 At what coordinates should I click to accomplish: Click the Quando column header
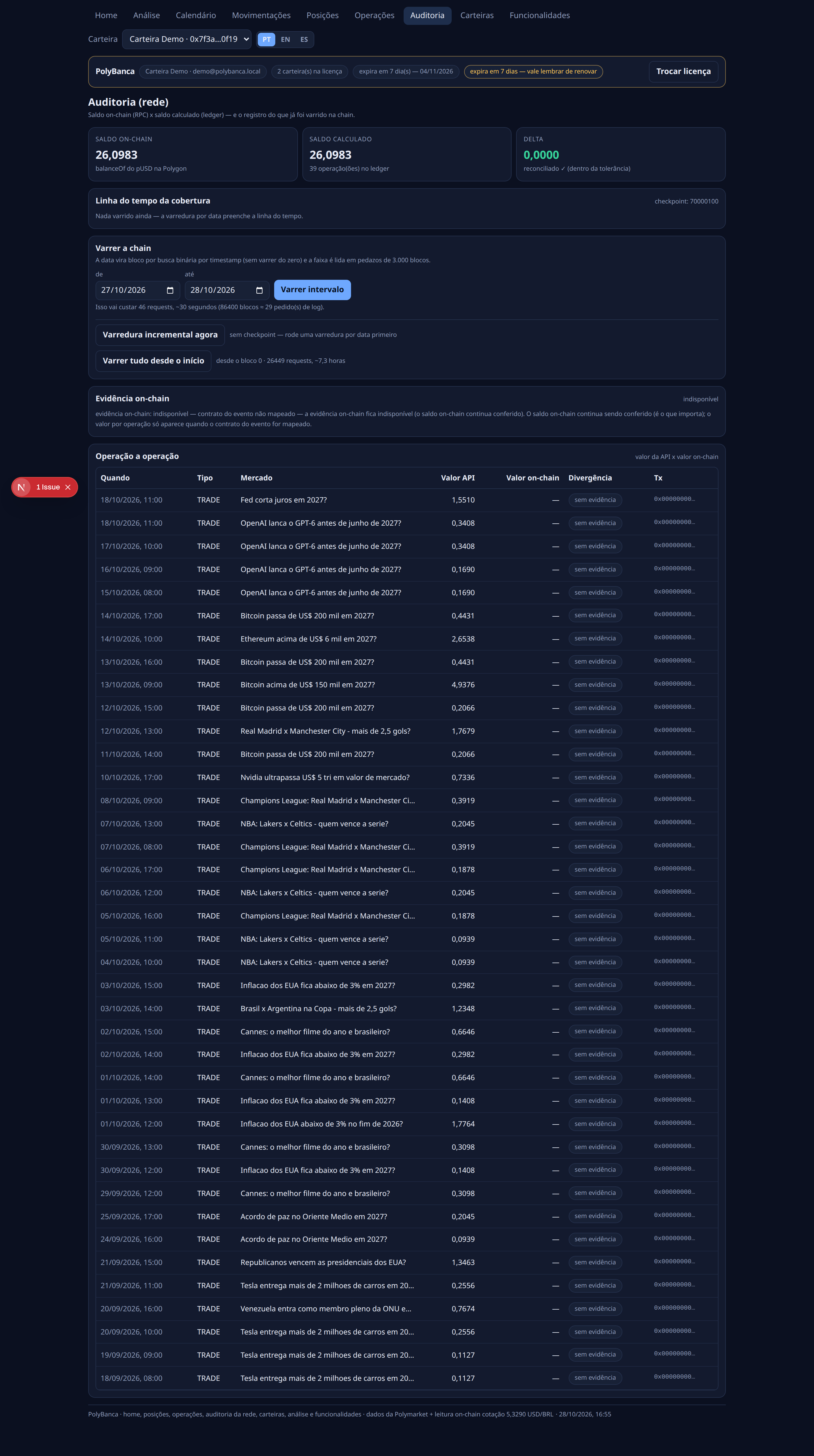115,478
